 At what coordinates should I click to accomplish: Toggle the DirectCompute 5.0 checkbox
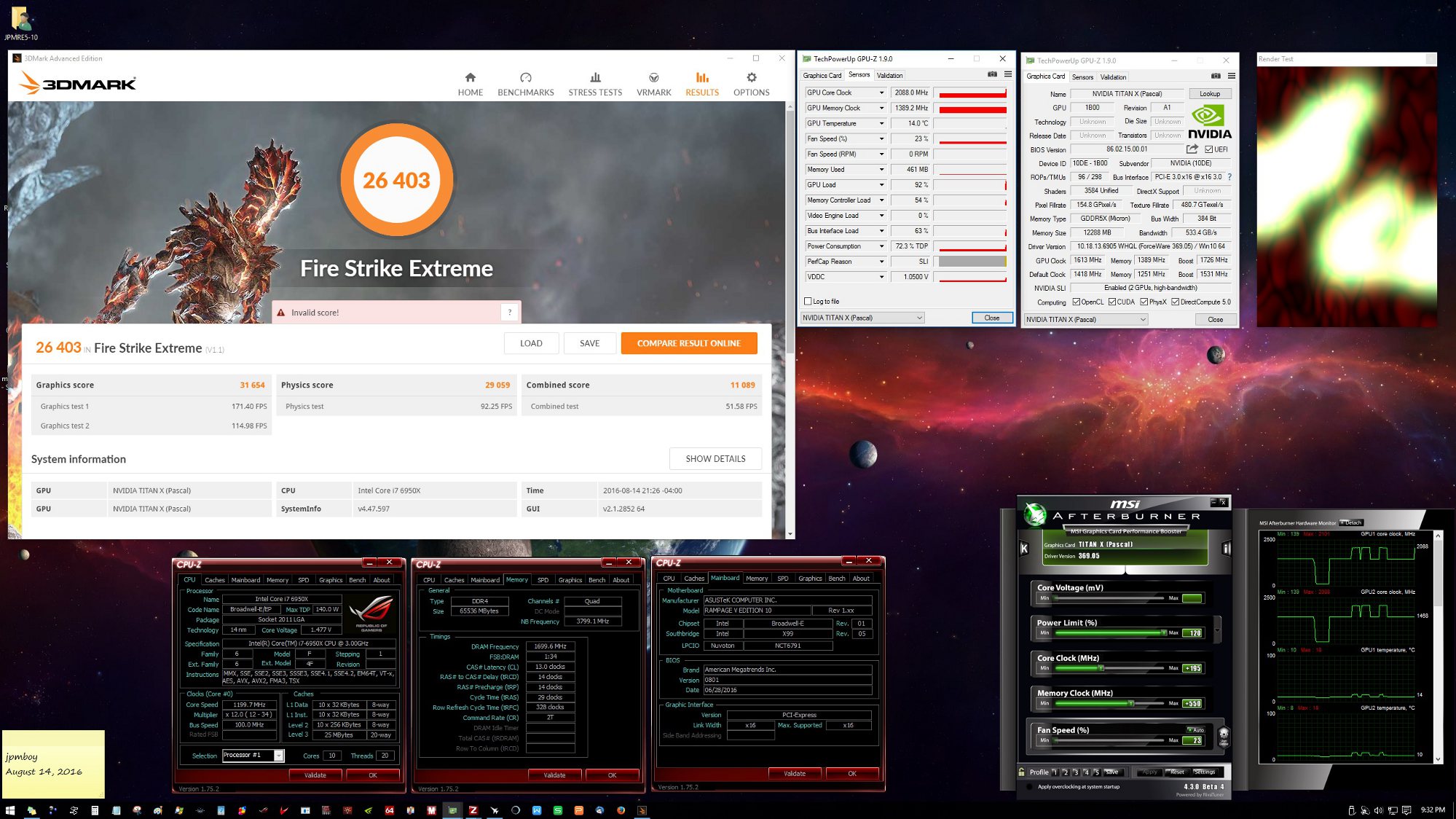(x=1176, y=302)
